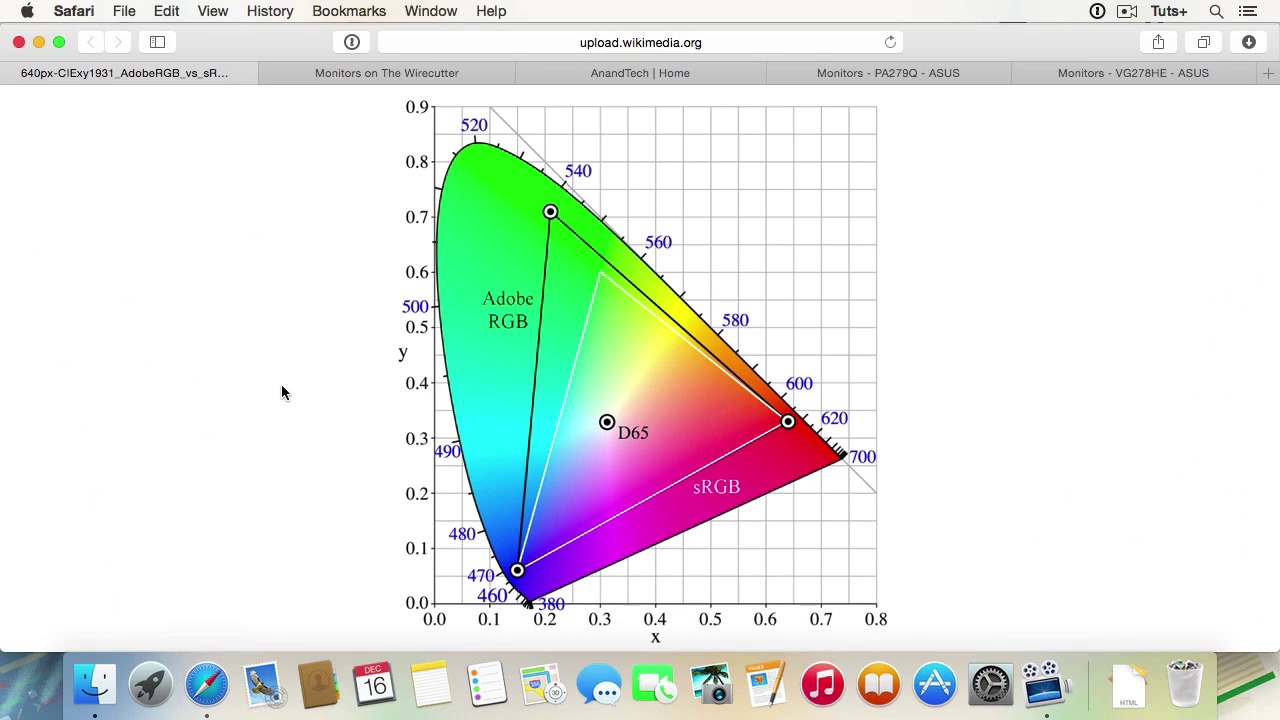Viewport: 1280px width, 720px height.
Task: Open iBooks from the Dock
Action: [879, 685]
